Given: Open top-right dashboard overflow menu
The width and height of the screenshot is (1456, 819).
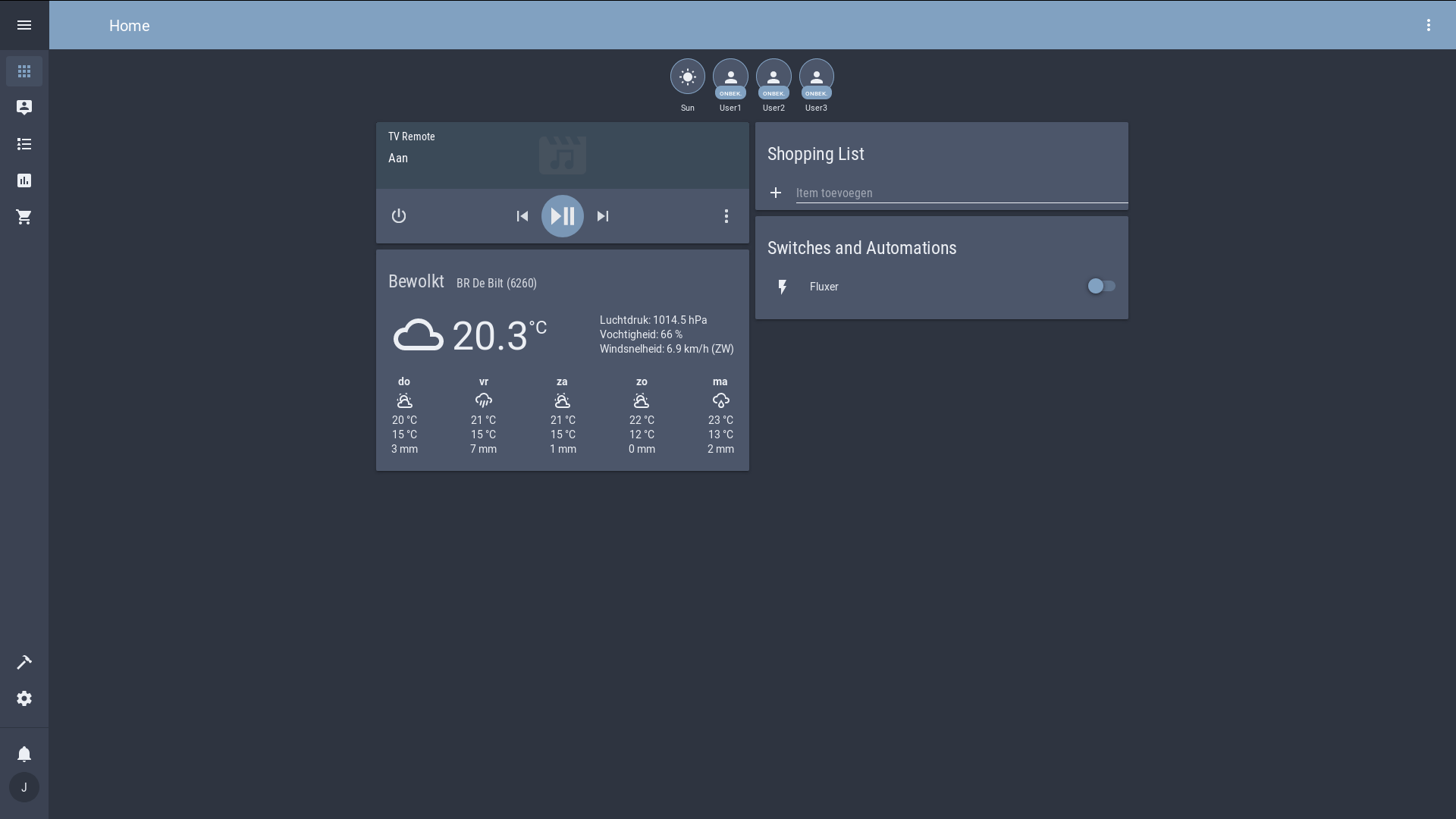Looking at the screenshot, I should tap(1428, 25).
